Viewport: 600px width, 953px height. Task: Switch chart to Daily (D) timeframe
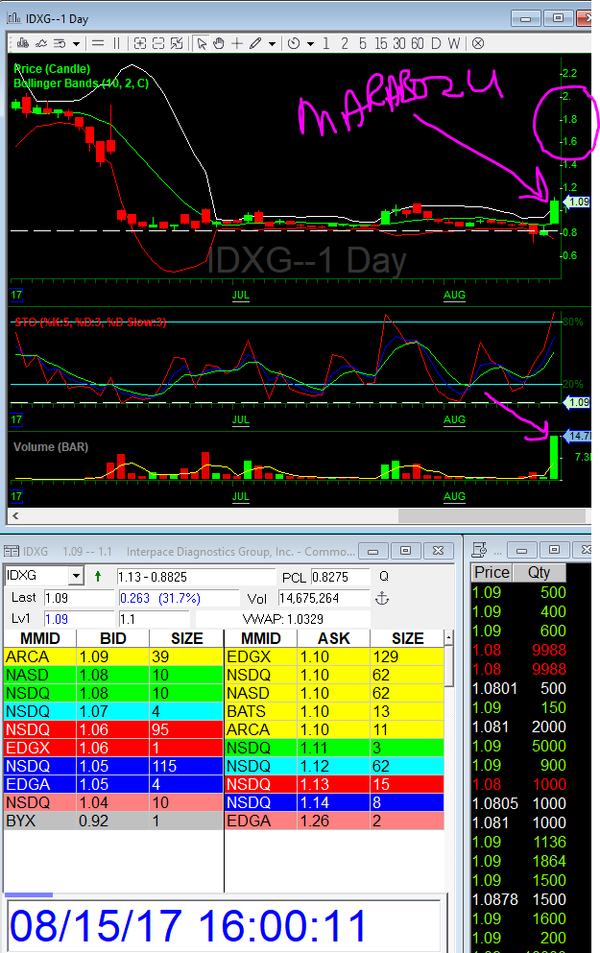tap(437, 43)
